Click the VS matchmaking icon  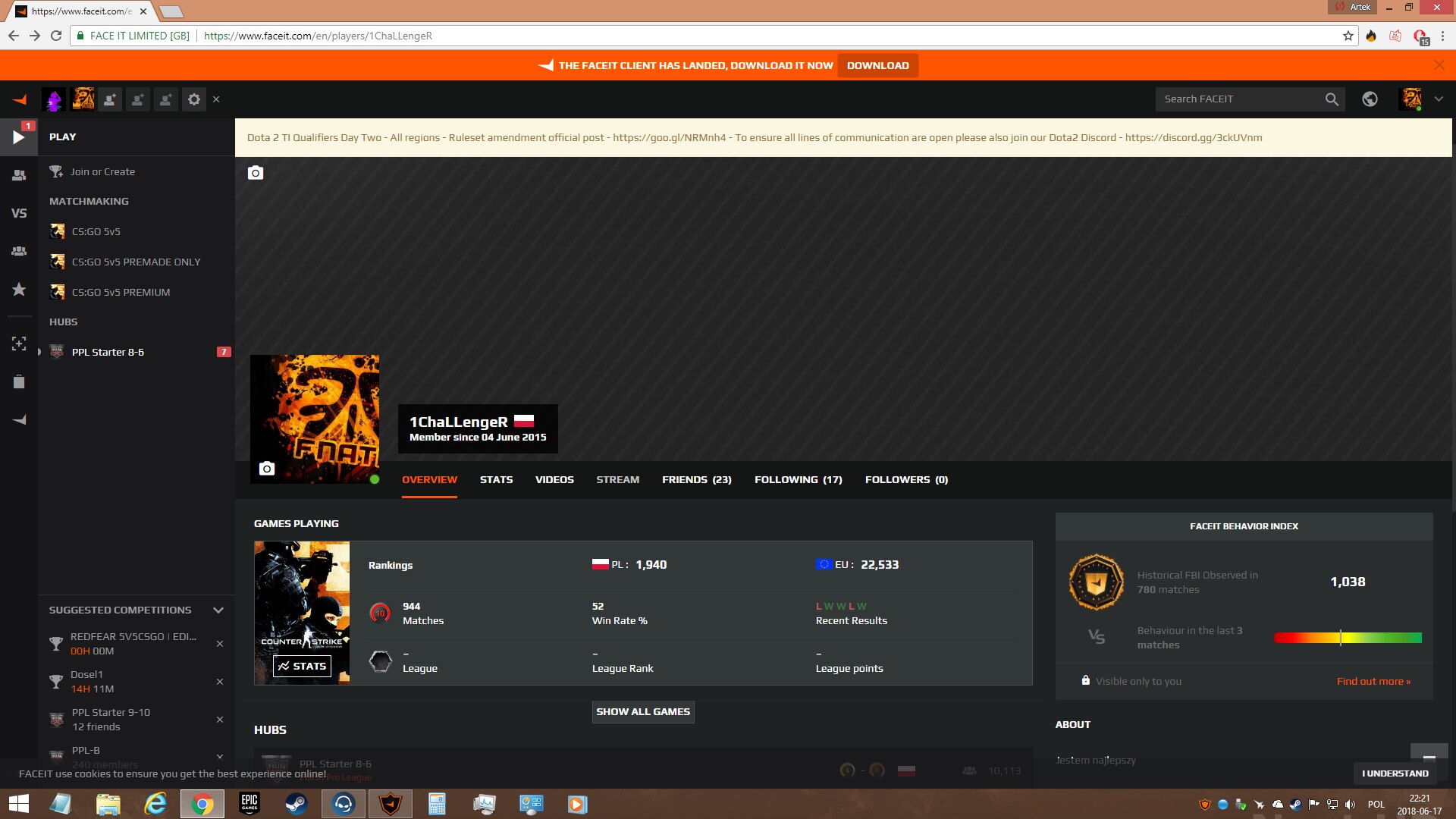coord(18,212)
